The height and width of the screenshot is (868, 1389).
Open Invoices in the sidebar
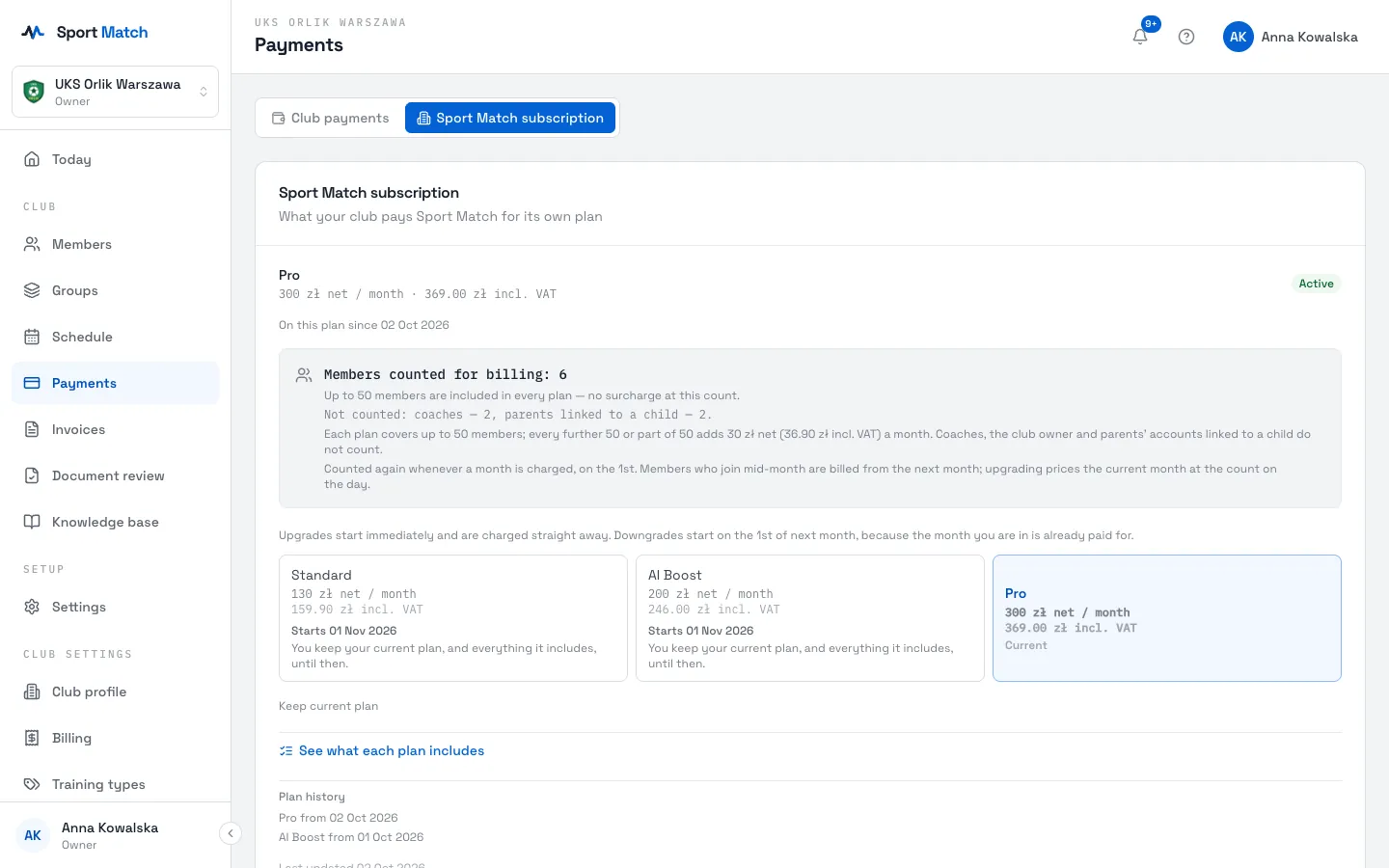click(115, 429)
